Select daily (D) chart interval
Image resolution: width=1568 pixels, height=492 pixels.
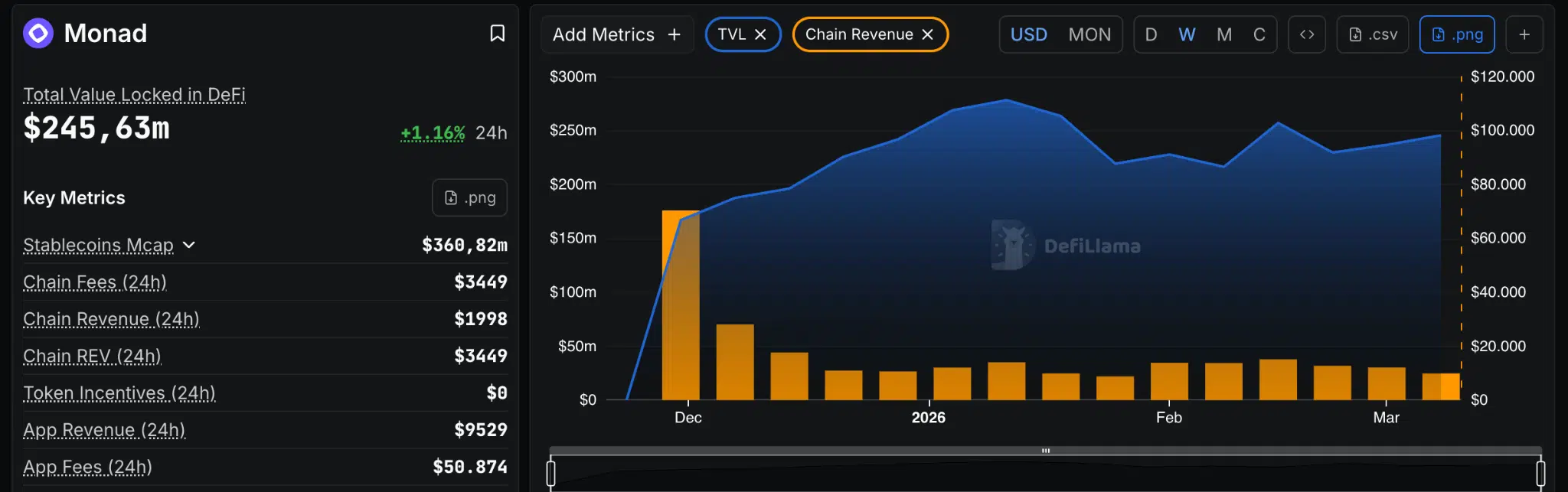coord(1151,34)
